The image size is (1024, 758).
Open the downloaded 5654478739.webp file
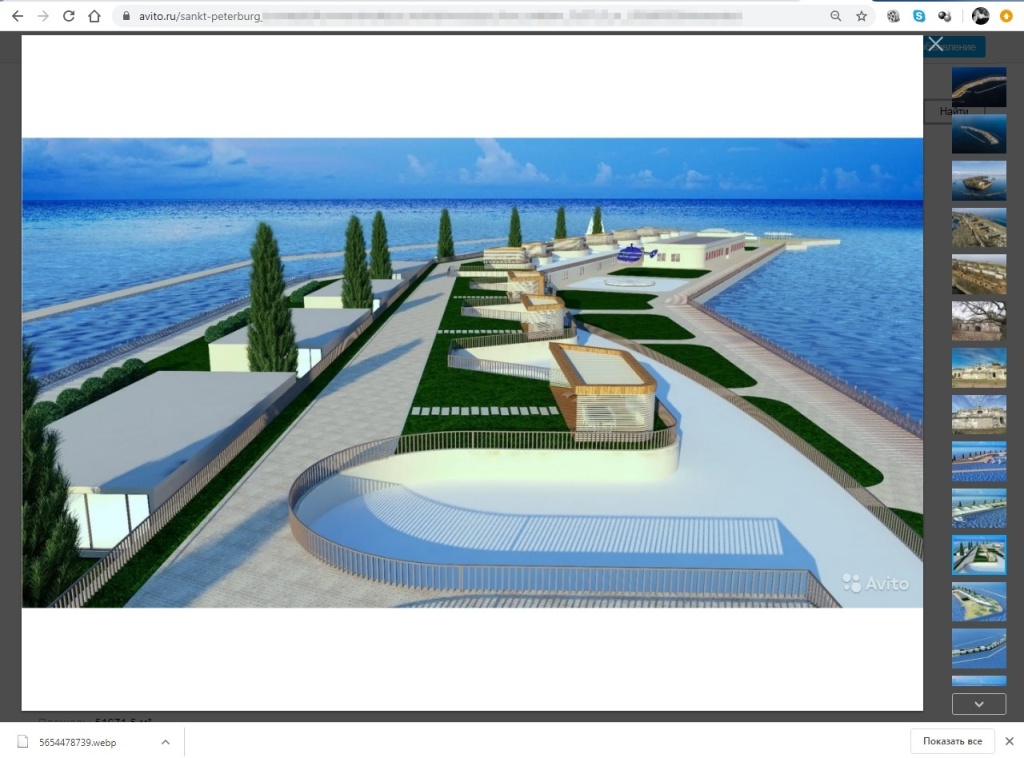pyautogui.click(x=76, y=742)
